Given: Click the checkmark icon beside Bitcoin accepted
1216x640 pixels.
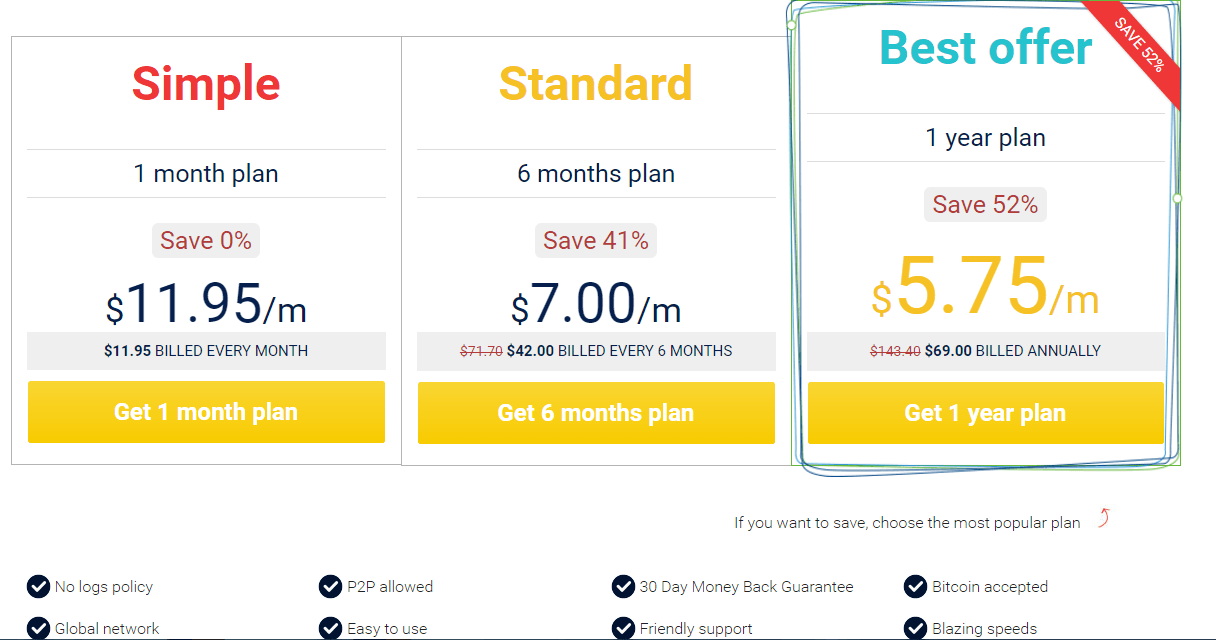Looking at the screenshot, I should (915, 586).
